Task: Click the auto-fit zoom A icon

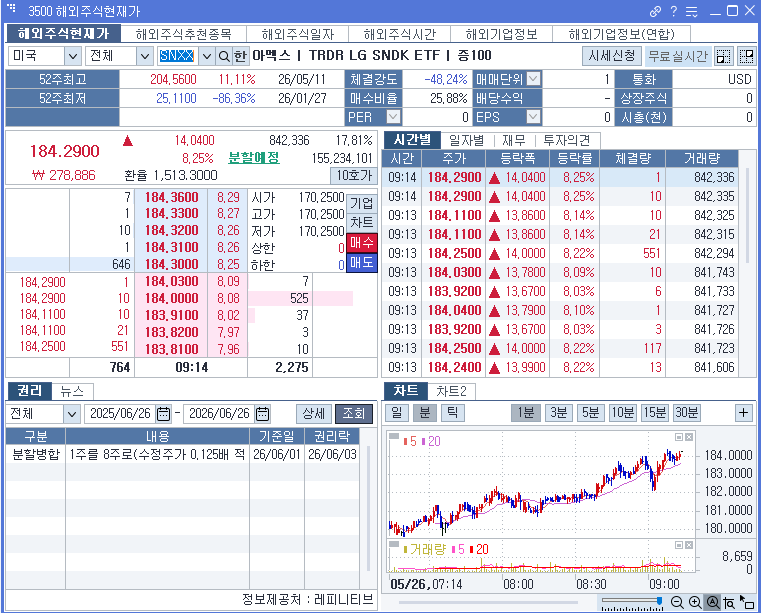Action: tap(712, 602)
